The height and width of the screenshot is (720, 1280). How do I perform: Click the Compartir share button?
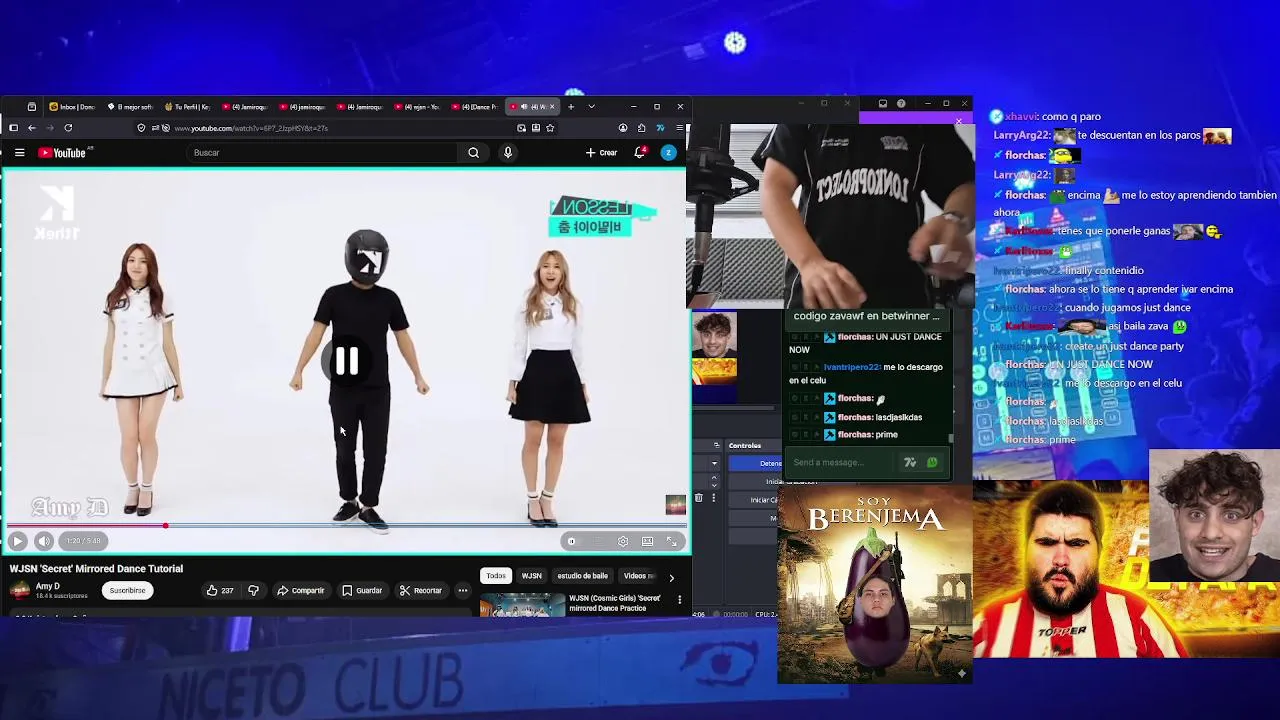click(301, 591)
